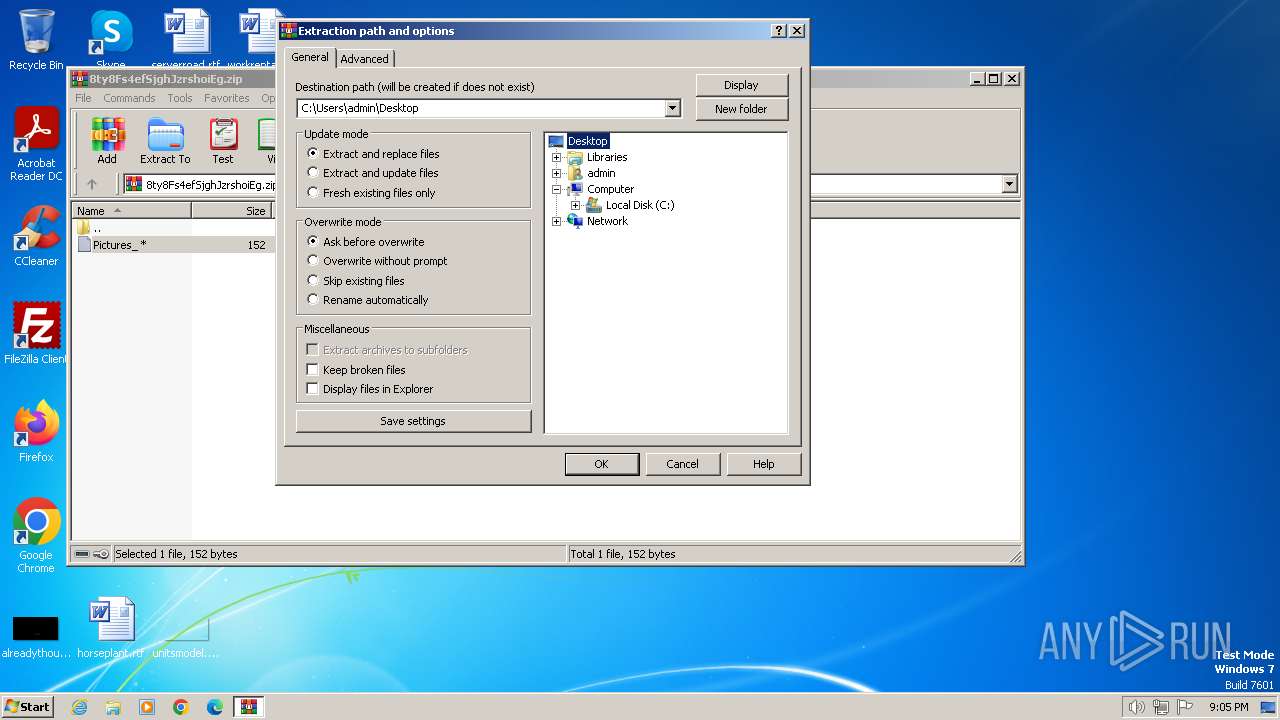
Task: Open the destination path dropdown
Action: tap(673, 108)
